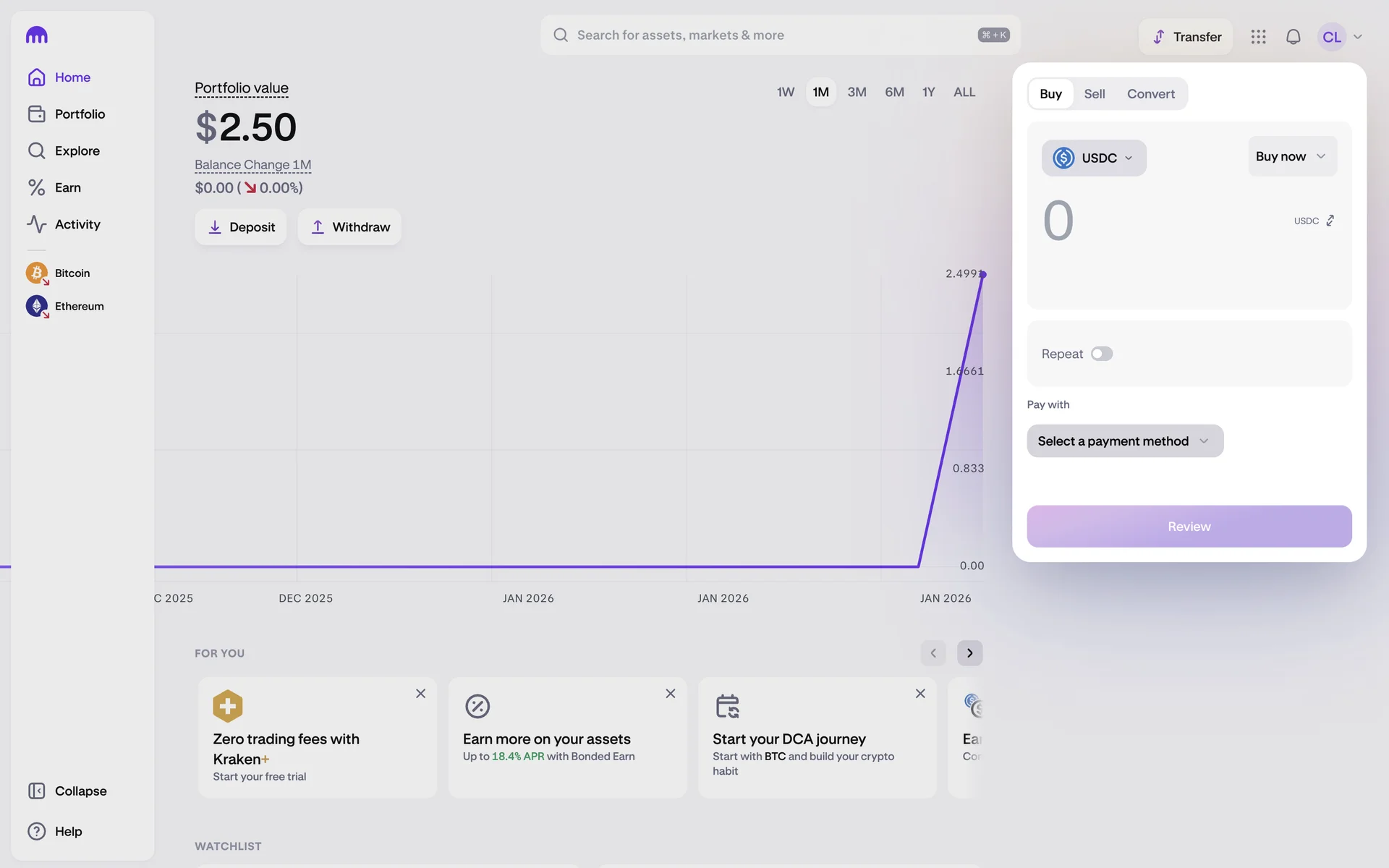Click the Deposit button
This screenshot has height=868, width=1389.
241,227
